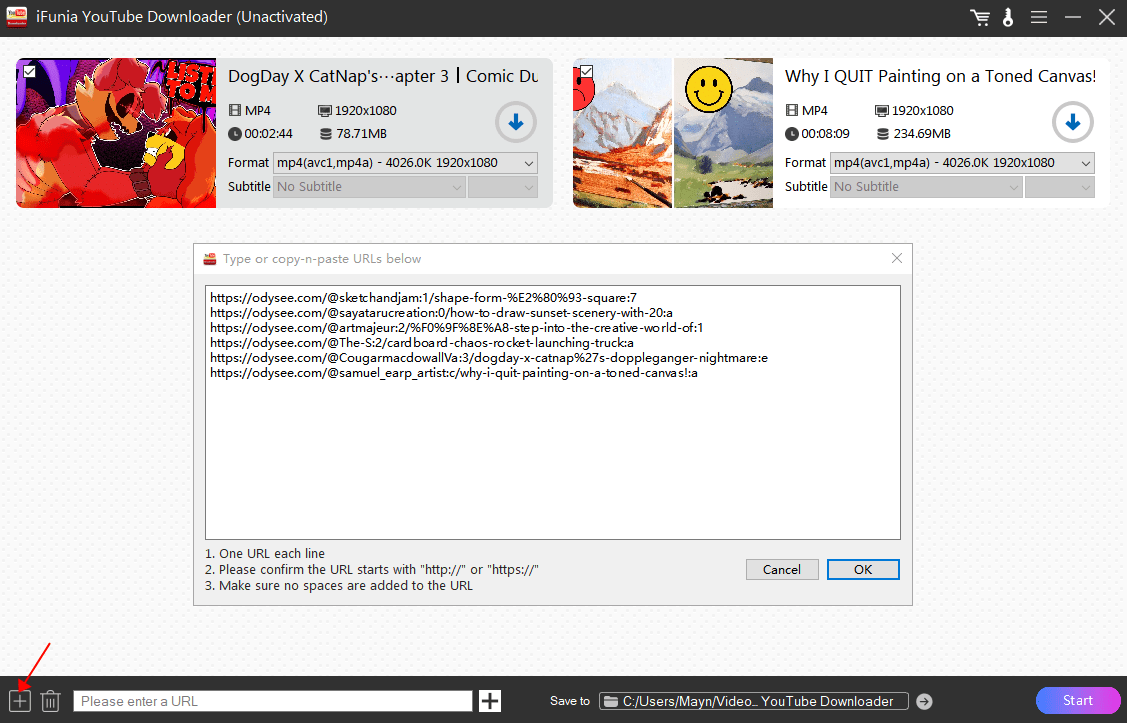Screen dimensions: 1127x723
Task: Expand Format dropdown for painting video
Action: pyautogui.click(x=962, y=163)
